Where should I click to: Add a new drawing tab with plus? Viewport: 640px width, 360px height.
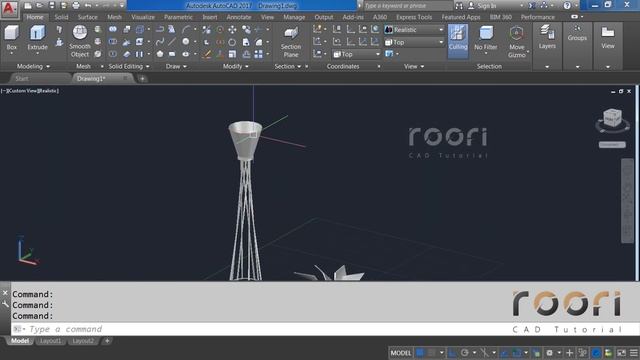coord(142,79)
